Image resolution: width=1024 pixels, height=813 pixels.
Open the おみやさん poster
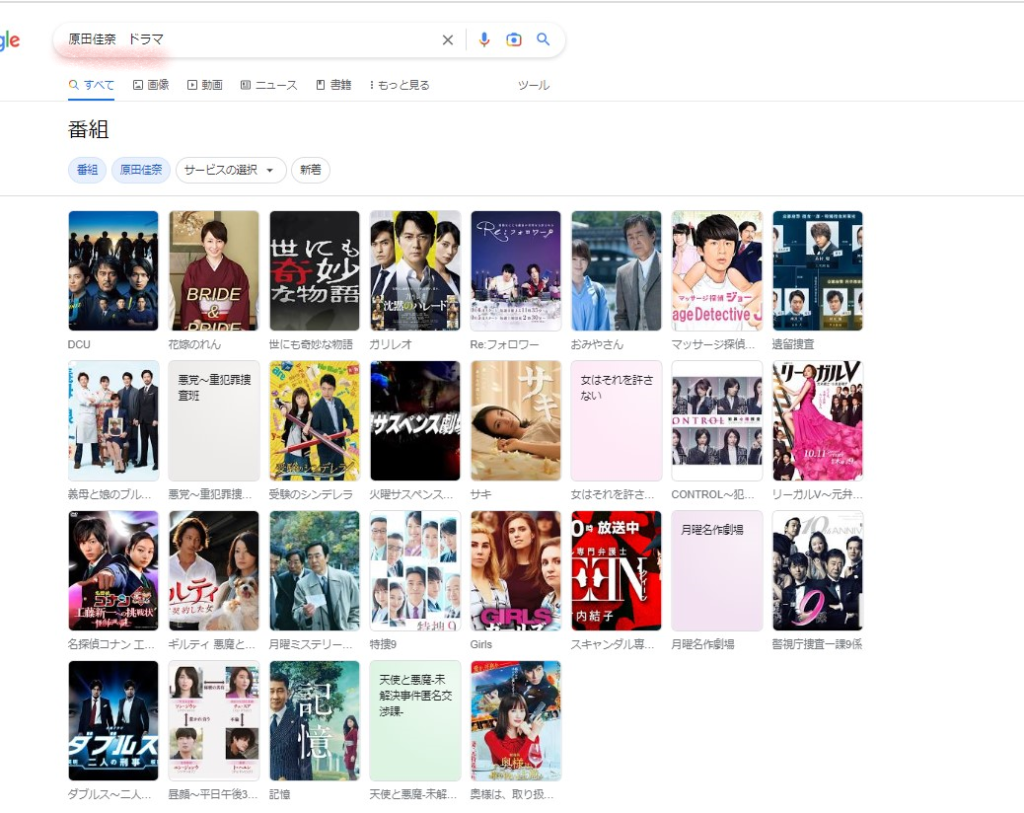(x=616, y=270)
